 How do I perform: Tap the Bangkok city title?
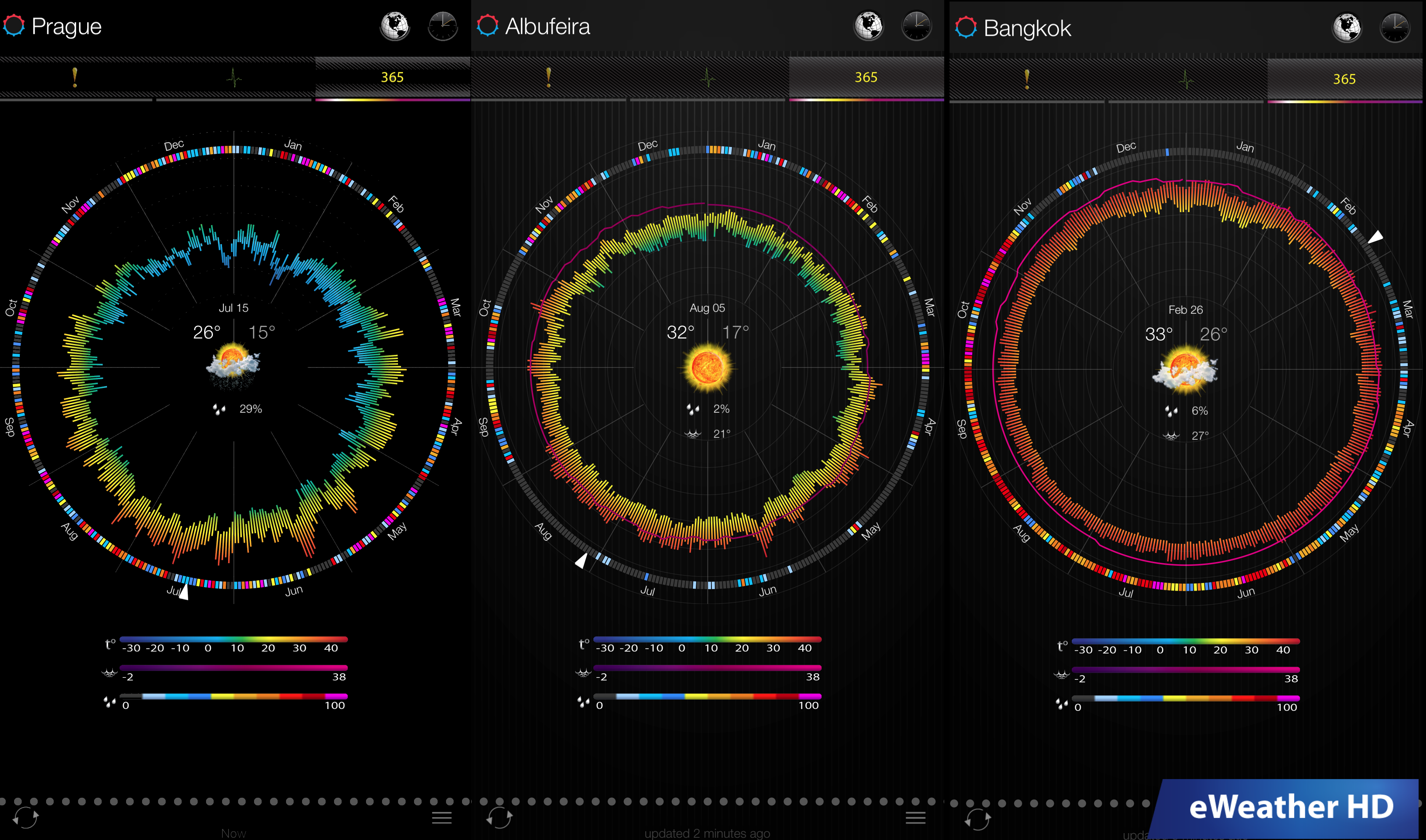point(1027,28)
